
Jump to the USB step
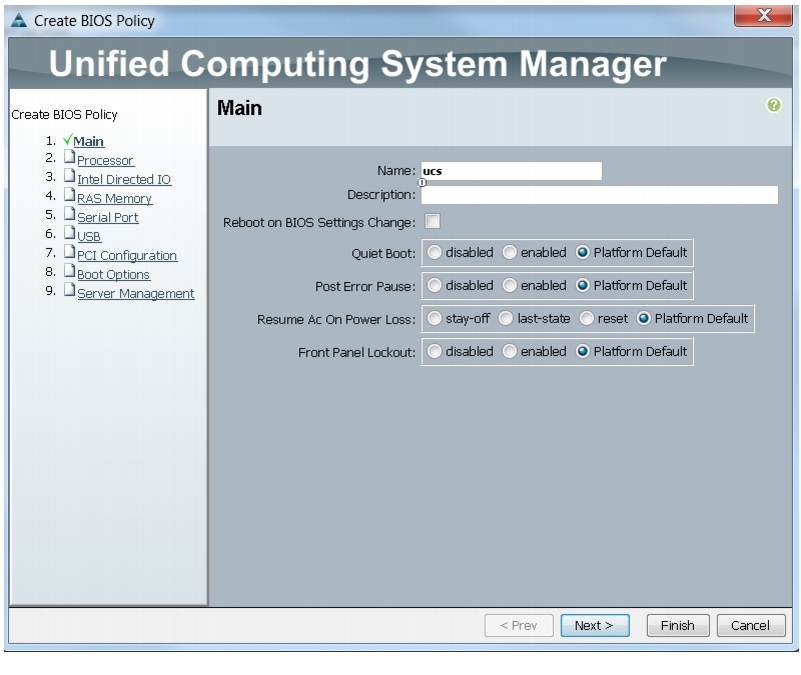[x=89, y=236]
